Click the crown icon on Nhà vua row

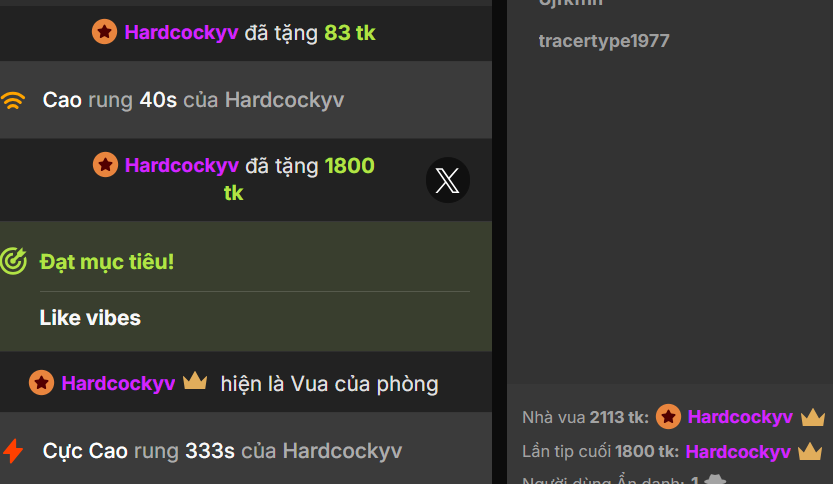coord(813,417)
